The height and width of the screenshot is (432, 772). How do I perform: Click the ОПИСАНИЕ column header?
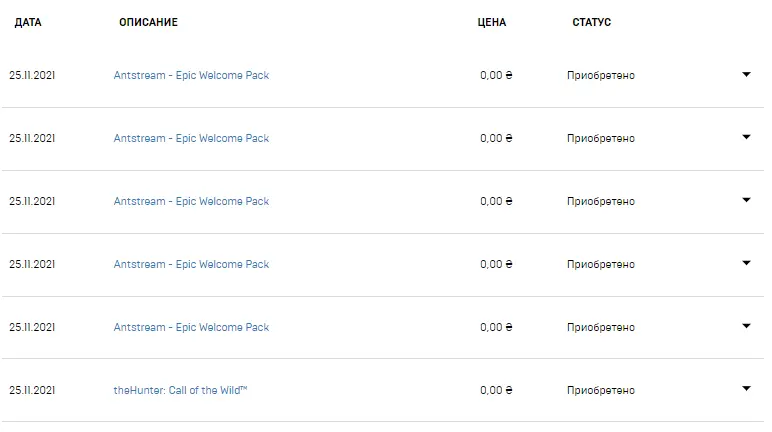pyautogui.click(x=148, y=22)
